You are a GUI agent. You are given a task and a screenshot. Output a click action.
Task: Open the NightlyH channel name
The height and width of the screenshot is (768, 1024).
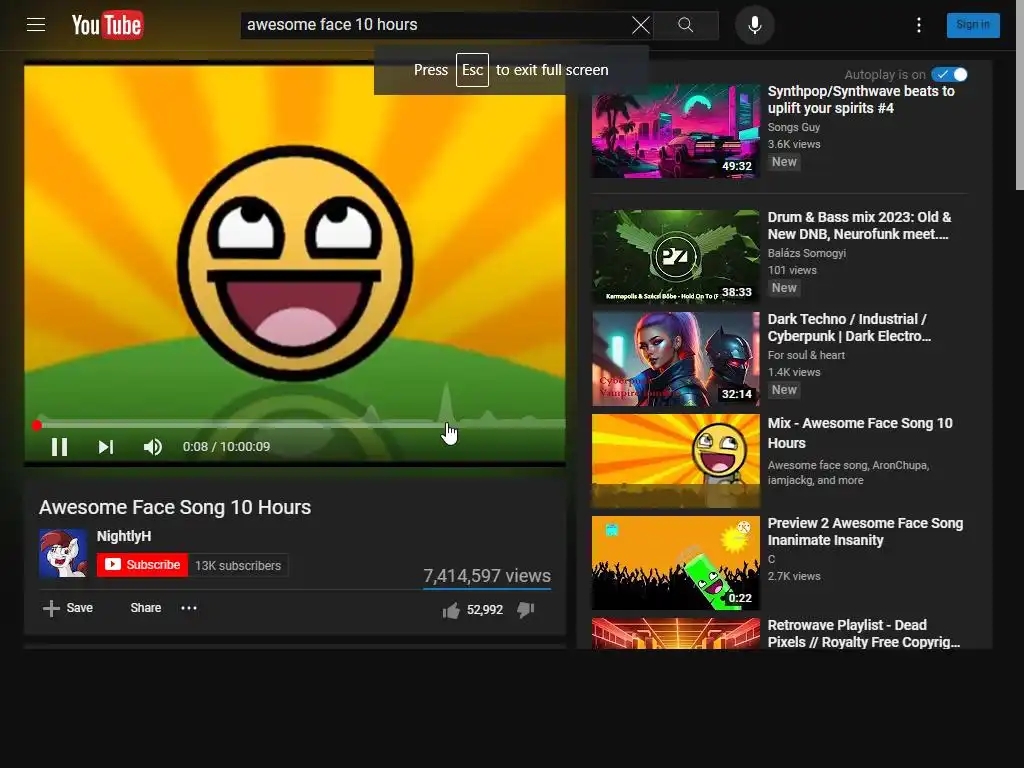point(124,536)
